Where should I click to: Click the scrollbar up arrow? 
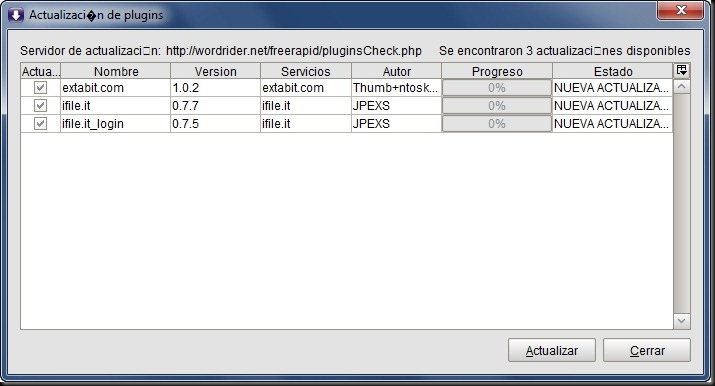(682, 87)
